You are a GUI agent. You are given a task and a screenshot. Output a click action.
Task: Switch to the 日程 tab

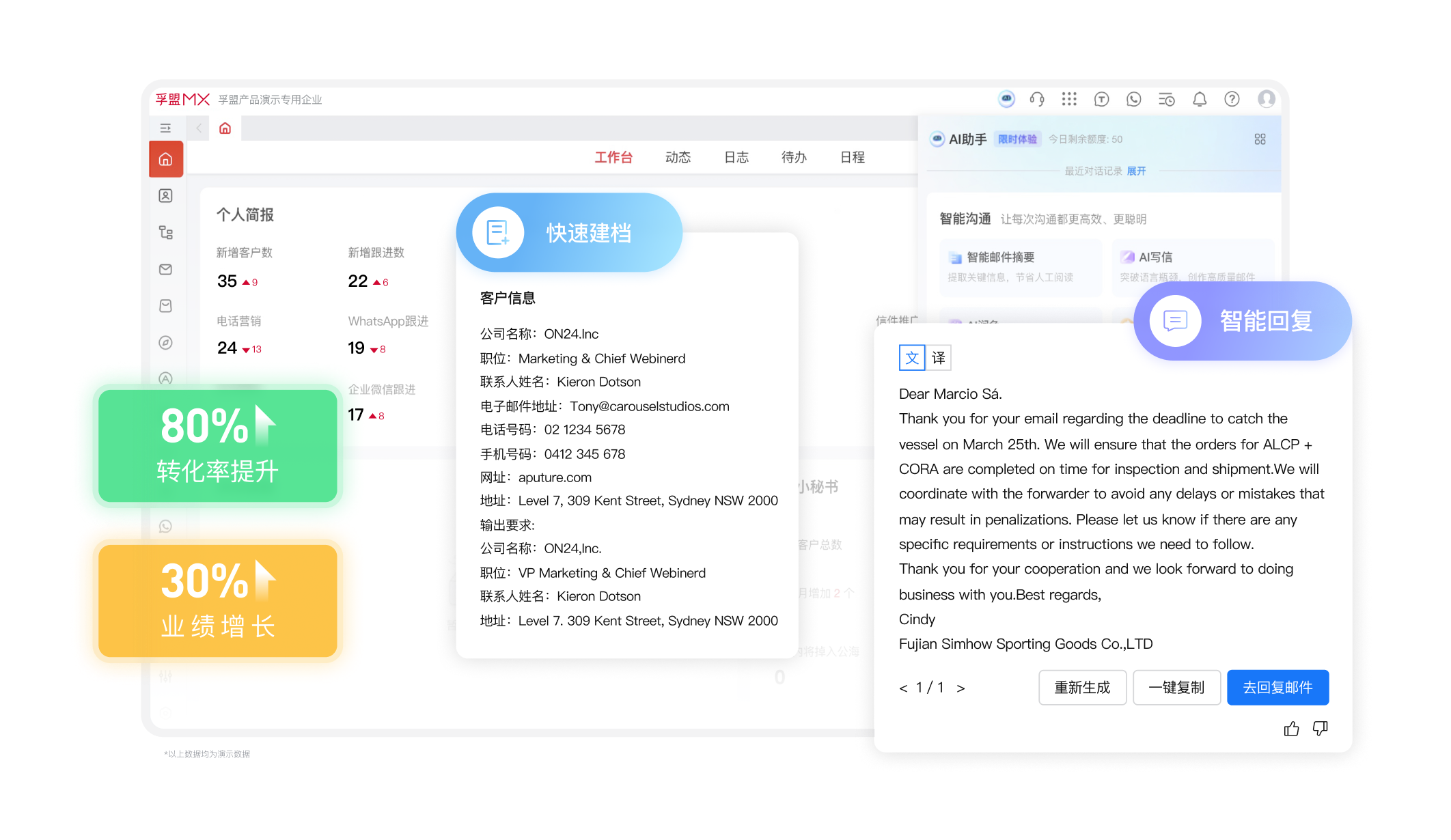pyautogui.click(x=852, y=157)
